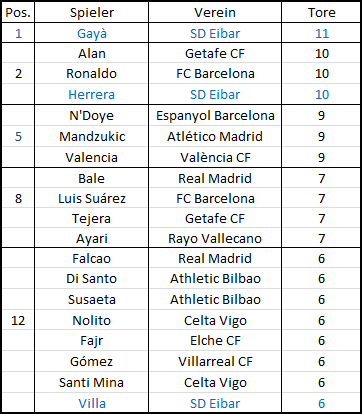Viewport: 362px width, 414px height.
Task: Select the Mandzukic cell
Action: [91, 136]
